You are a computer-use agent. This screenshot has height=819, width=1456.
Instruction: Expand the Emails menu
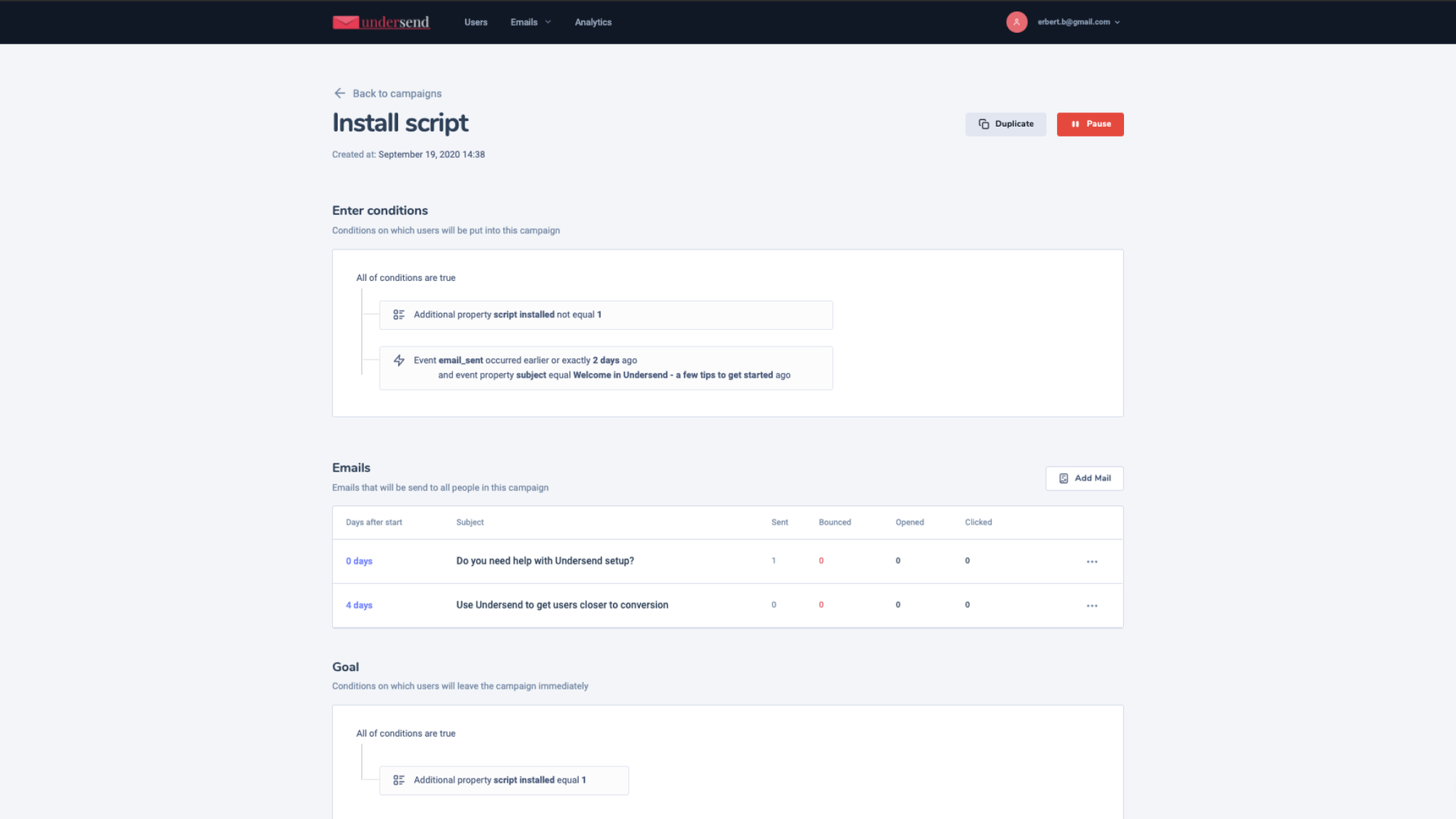[x=531, y=22]
